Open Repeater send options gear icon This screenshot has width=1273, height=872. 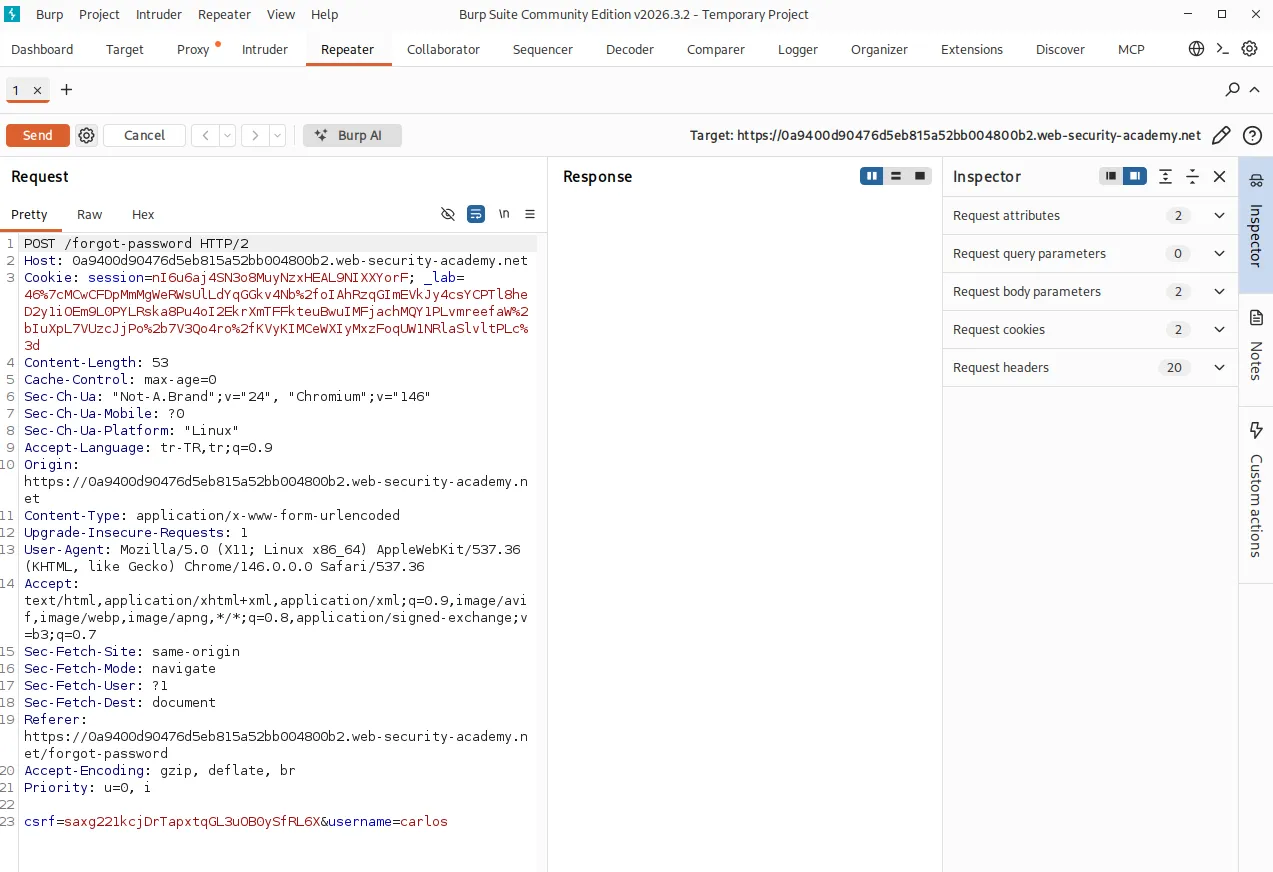click(87, 135)
